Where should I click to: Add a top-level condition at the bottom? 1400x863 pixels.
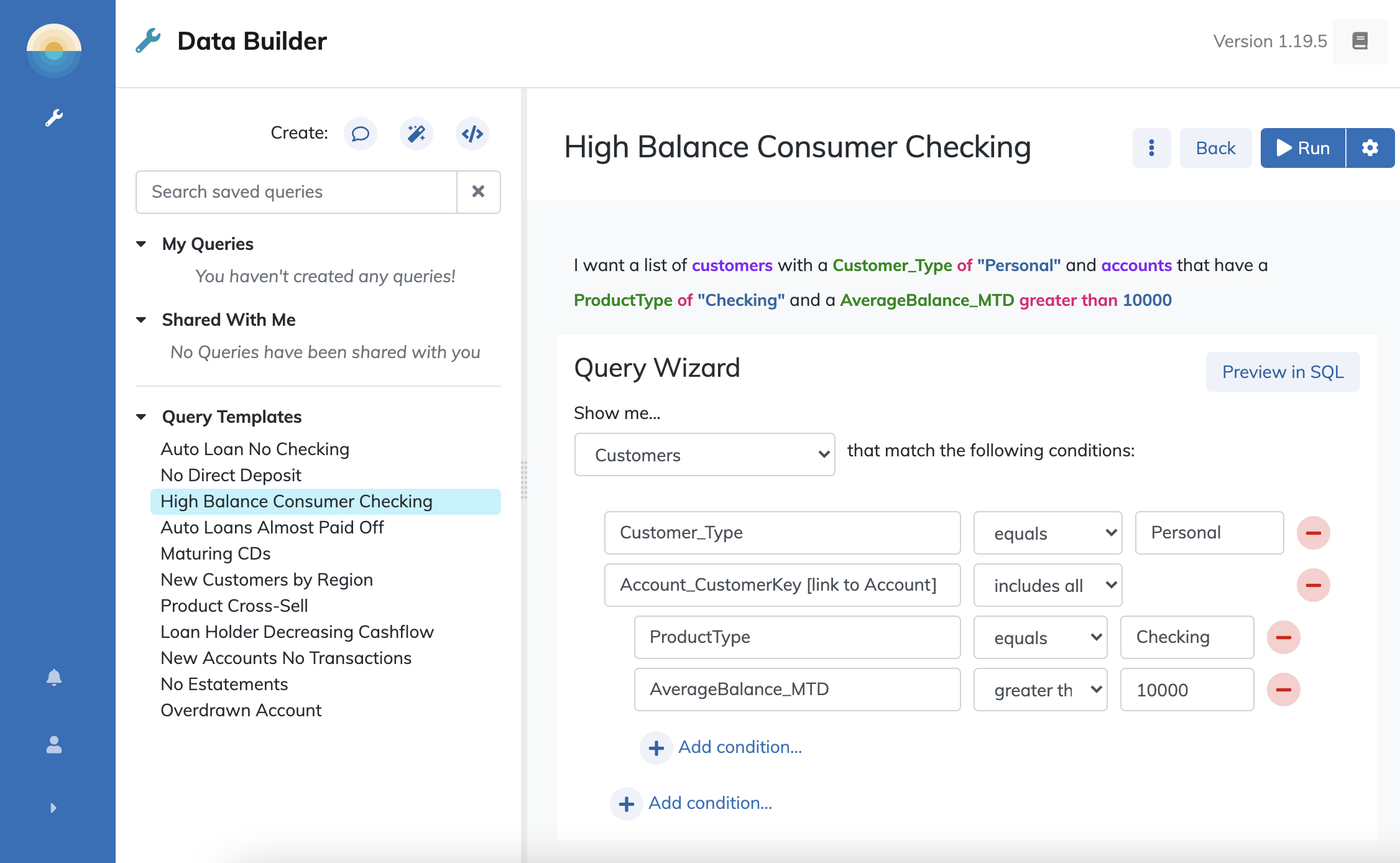(691, 803)
